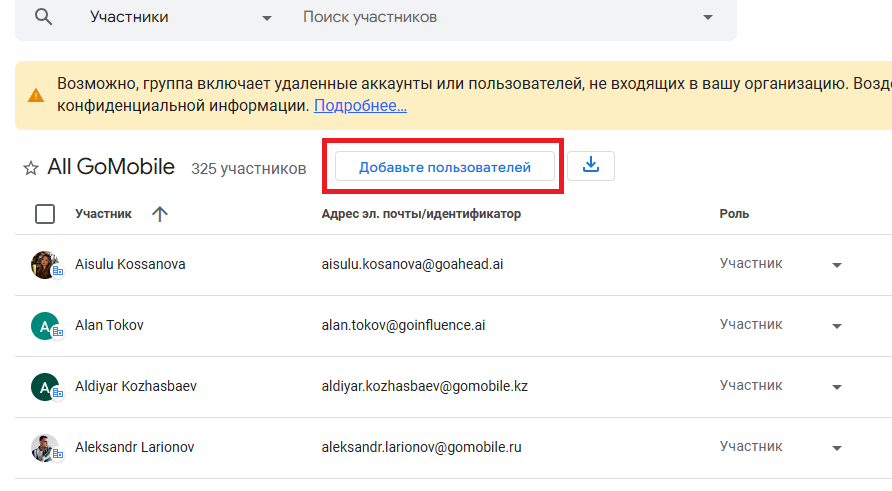Open Aleksandr Larionov's role dropdown
This screenshot has width=892, height=491.
[x=837, y=447]
